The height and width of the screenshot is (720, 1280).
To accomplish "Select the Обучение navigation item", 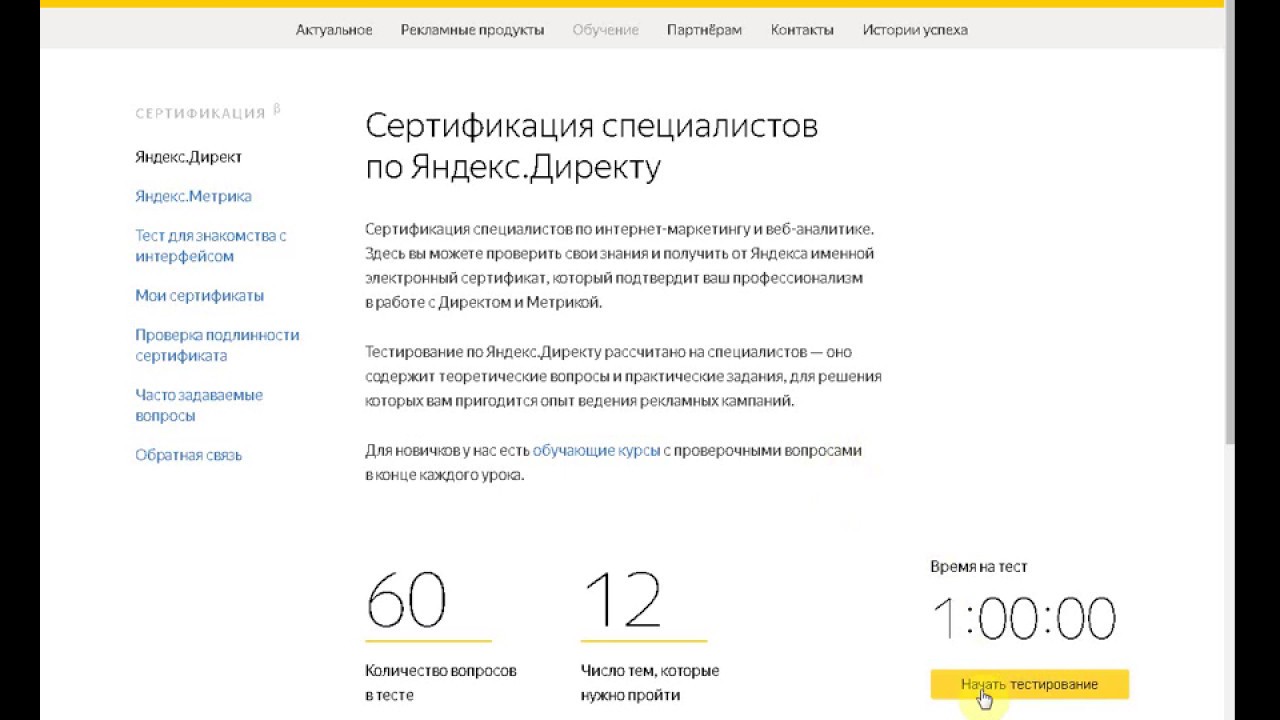I will pos(605,30).
